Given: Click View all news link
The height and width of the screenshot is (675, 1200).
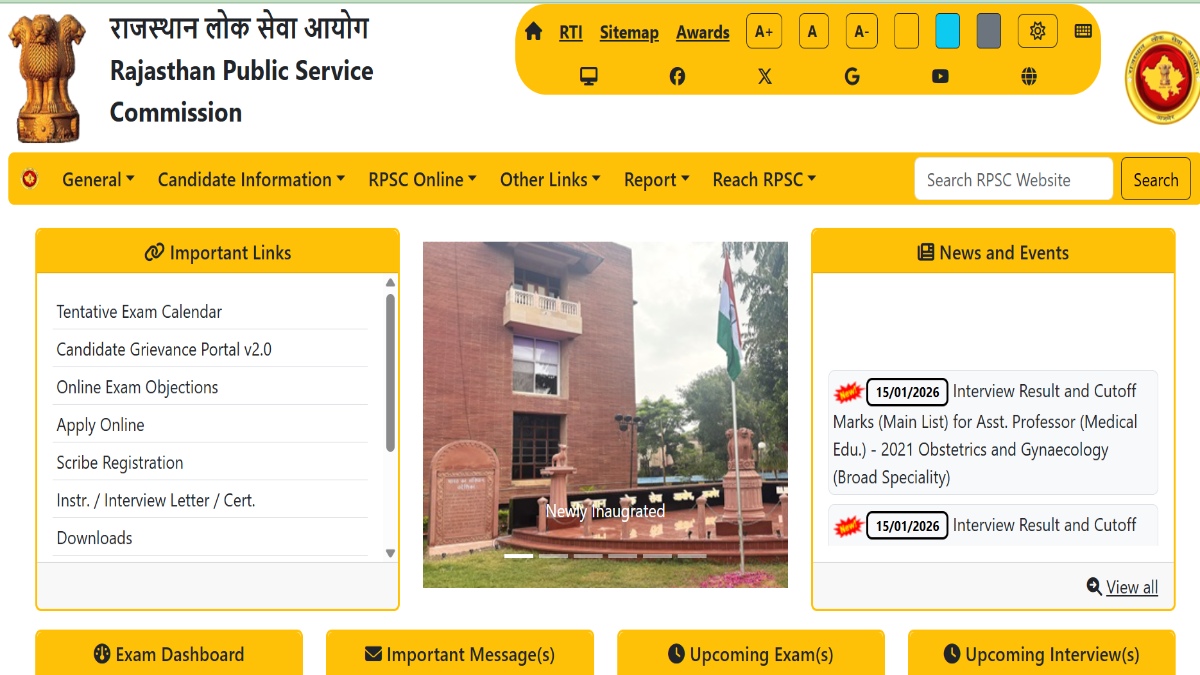Looking at the screenshot, I should click(1131, 587).
